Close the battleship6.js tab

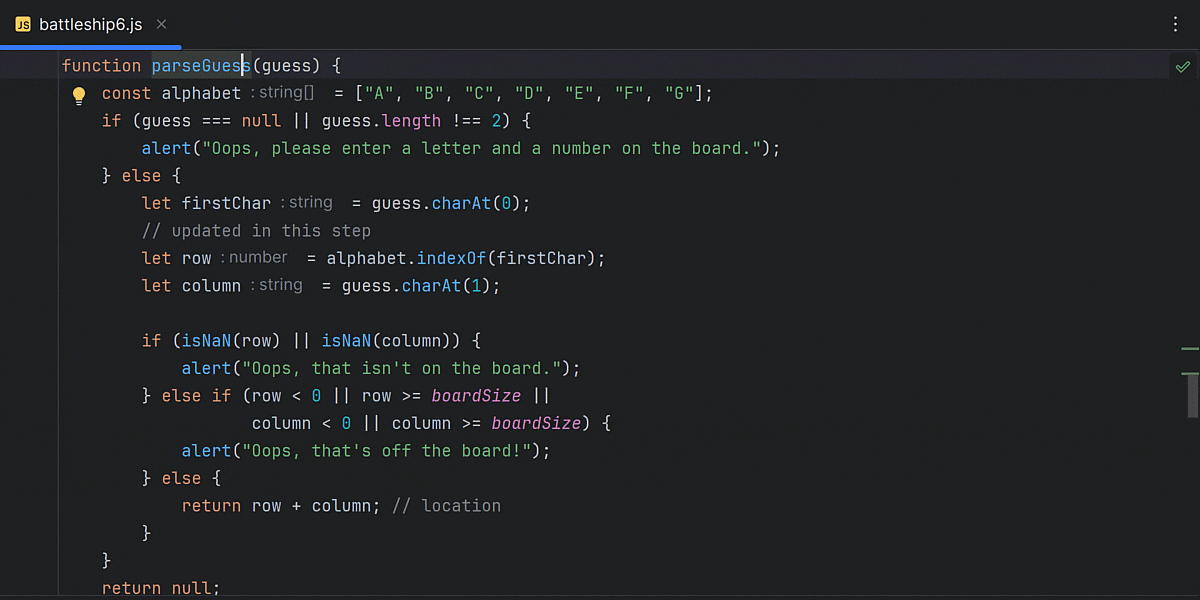click(161, 25)
